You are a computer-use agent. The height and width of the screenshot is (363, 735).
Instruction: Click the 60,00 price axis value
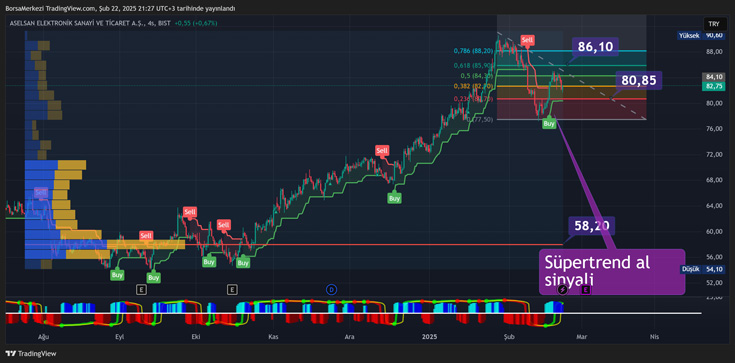tap(714, 231)
